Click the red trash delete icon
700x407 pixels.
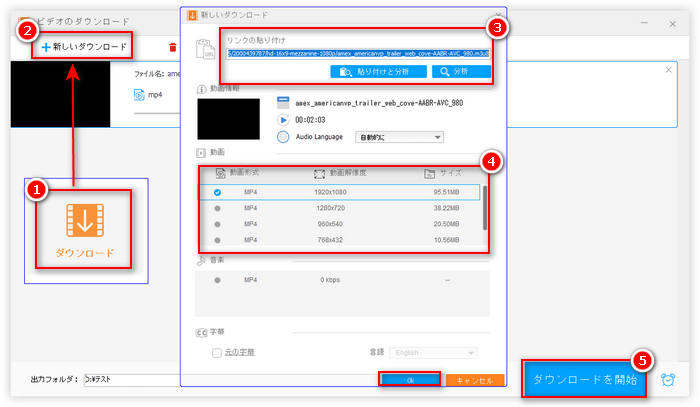click(x=173, y=47)
